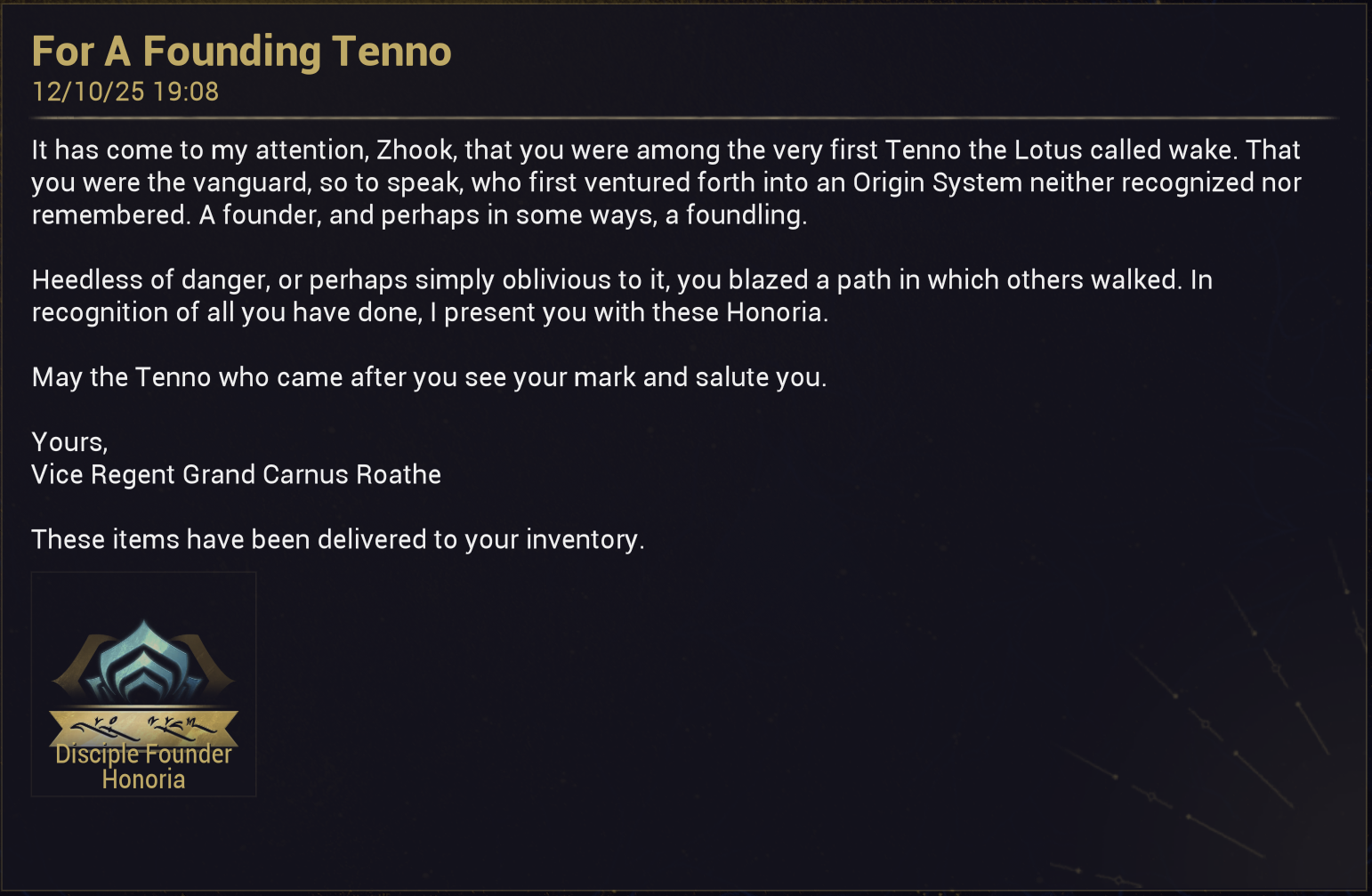The height and width of the screenshot is (896, 1372).
Task: Click the paragraph starting Heedless of danger
Action: (622, 295)
